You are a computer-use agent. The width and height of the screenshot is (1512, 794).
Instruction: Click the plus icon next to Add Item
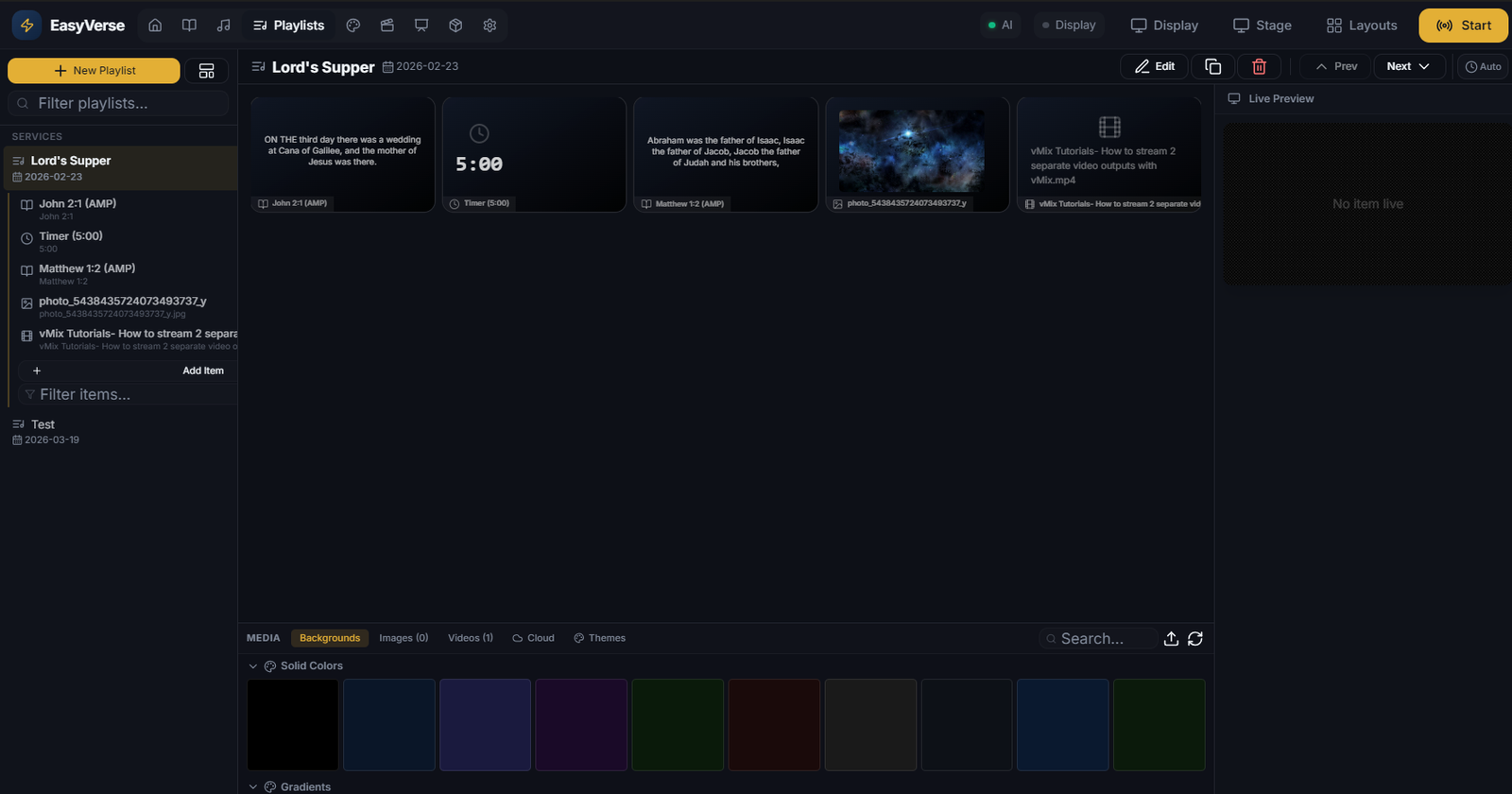coord(37,371)
